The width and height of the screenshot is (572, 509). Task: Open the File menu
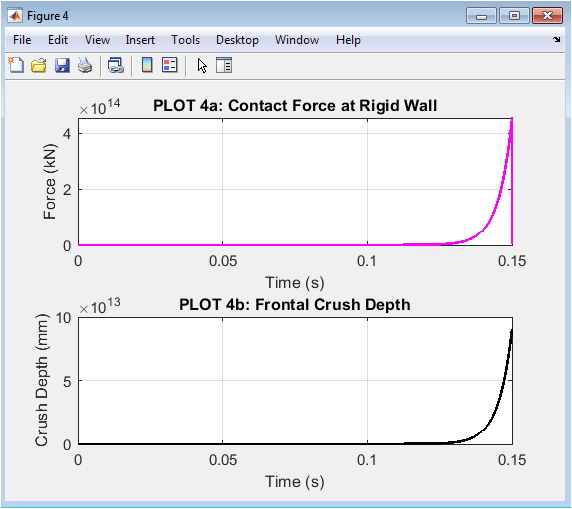22,40
